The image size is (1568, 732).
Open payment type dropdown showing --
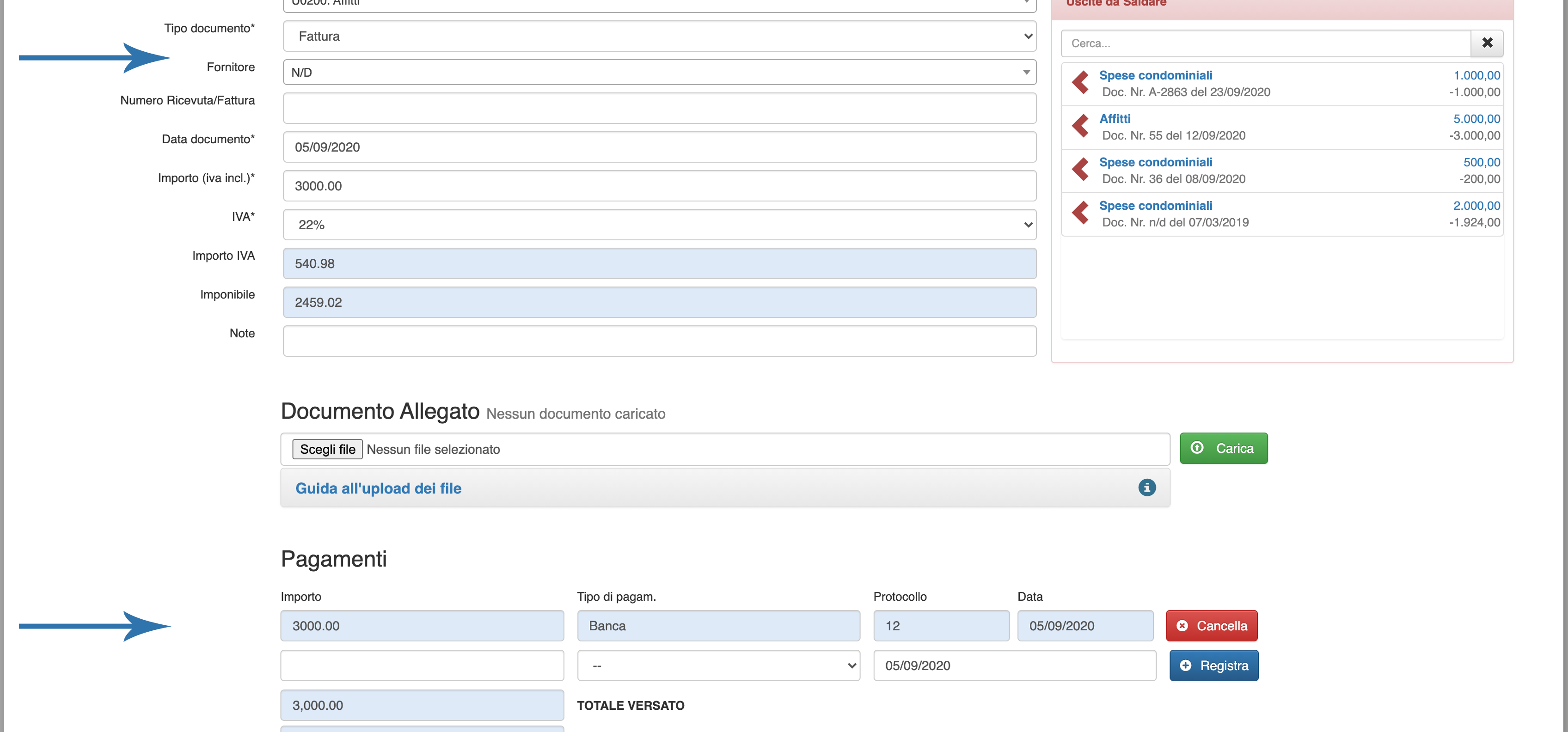(718, 665)
